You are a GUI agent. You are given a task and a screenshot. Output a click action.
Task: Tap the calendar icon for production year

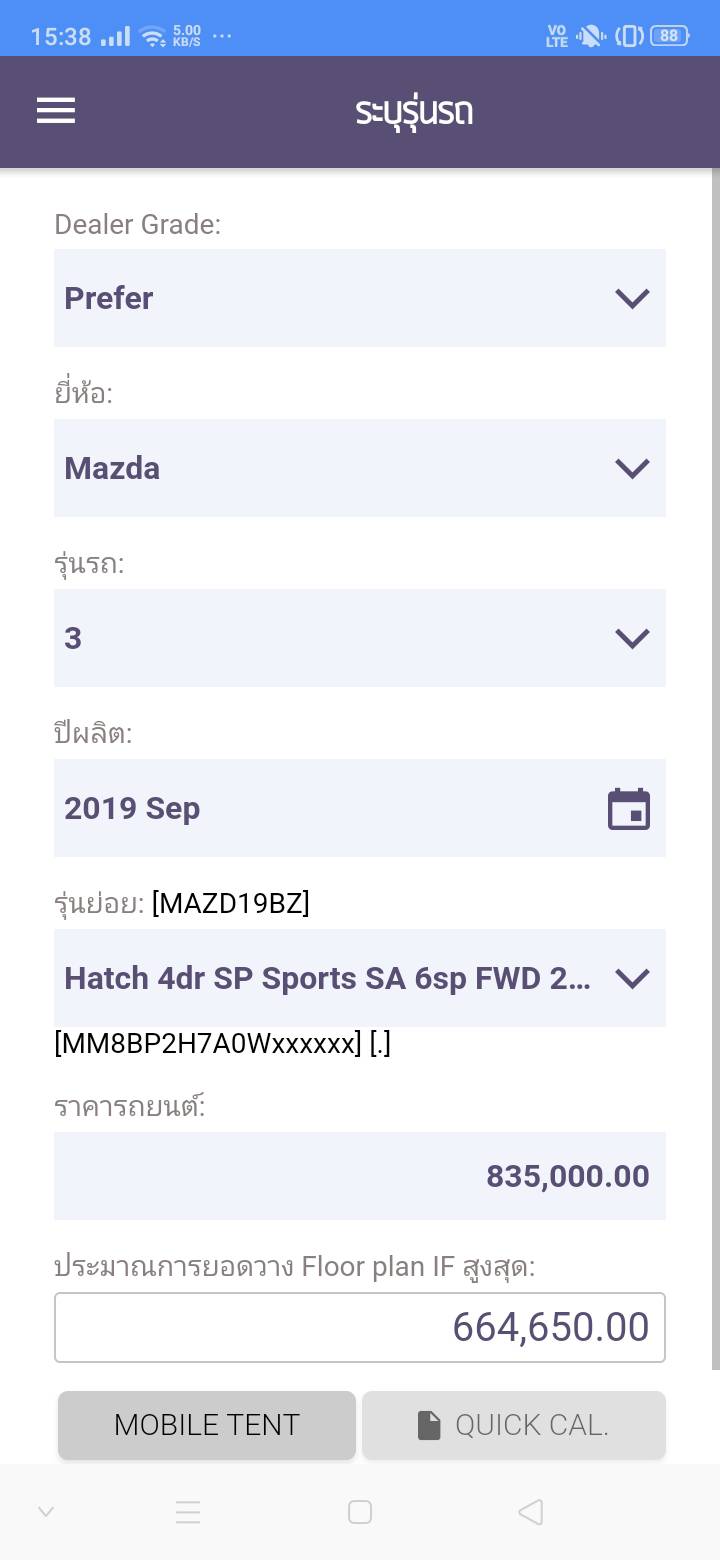point(629,809)
